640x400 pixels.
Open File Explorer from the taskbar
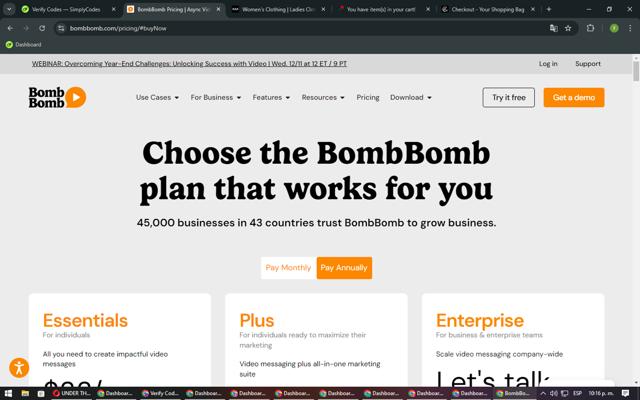point(25,393)
